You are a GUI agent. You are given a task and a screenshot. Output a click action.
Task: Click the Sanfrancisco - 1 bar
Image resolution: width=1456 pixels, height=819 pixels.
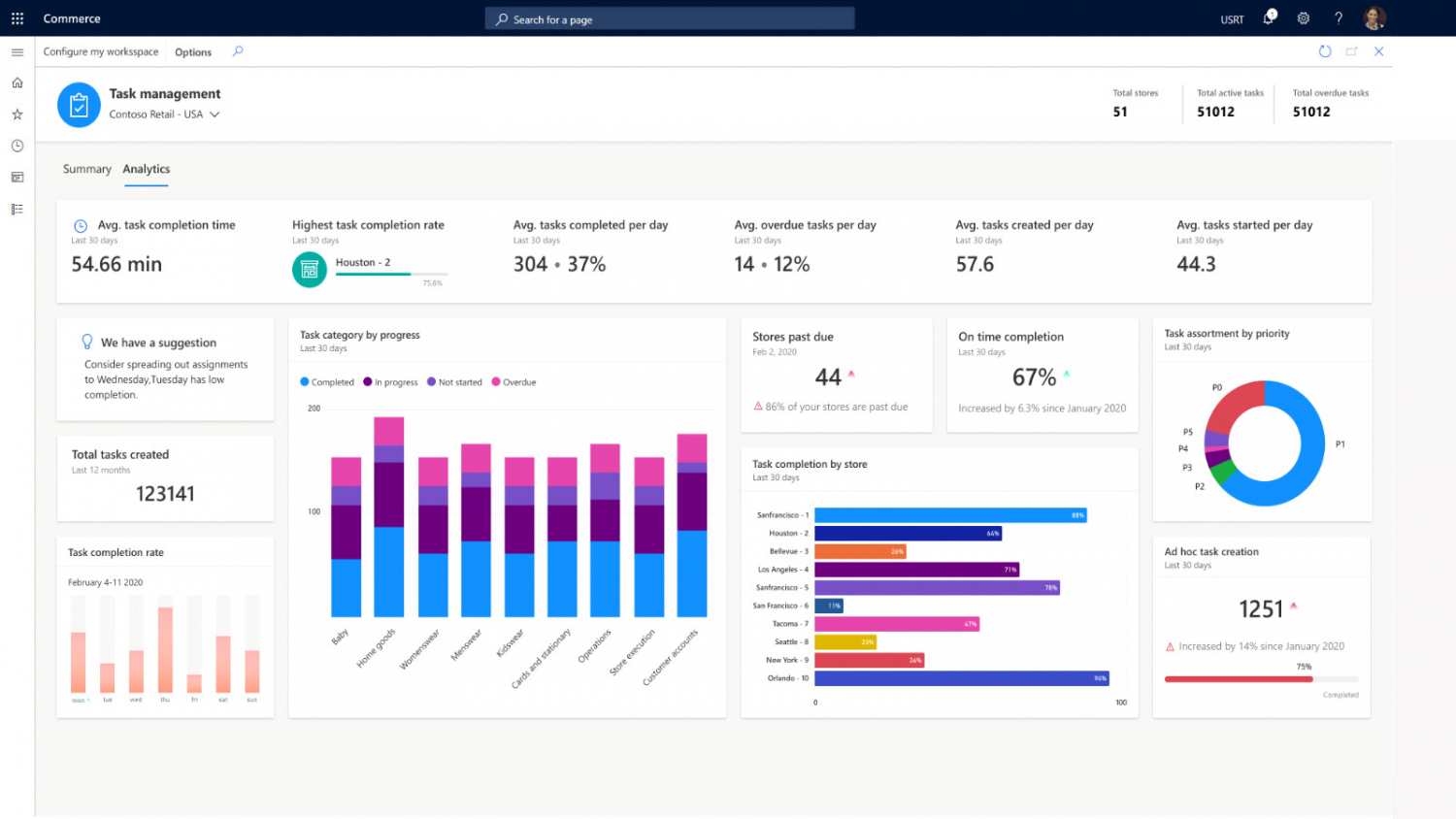(950, 515)
